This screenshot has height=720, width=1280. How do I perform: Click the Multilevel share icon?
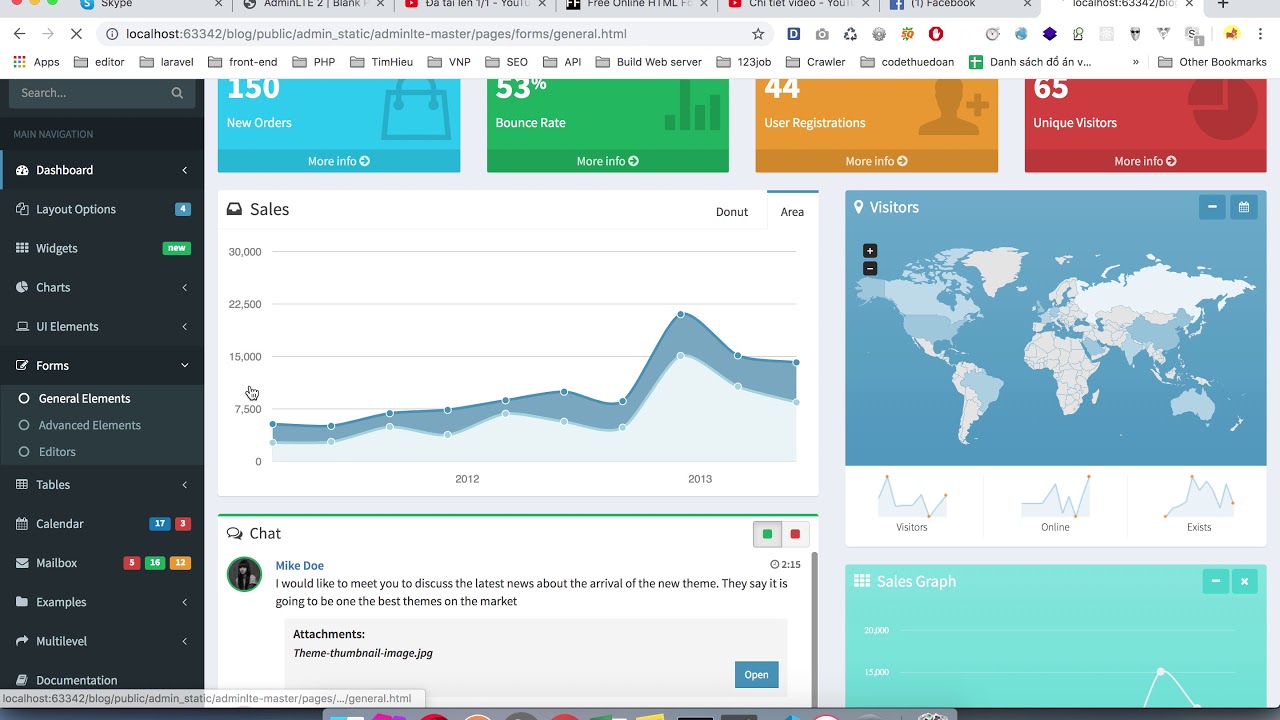(x=22, y=641)
